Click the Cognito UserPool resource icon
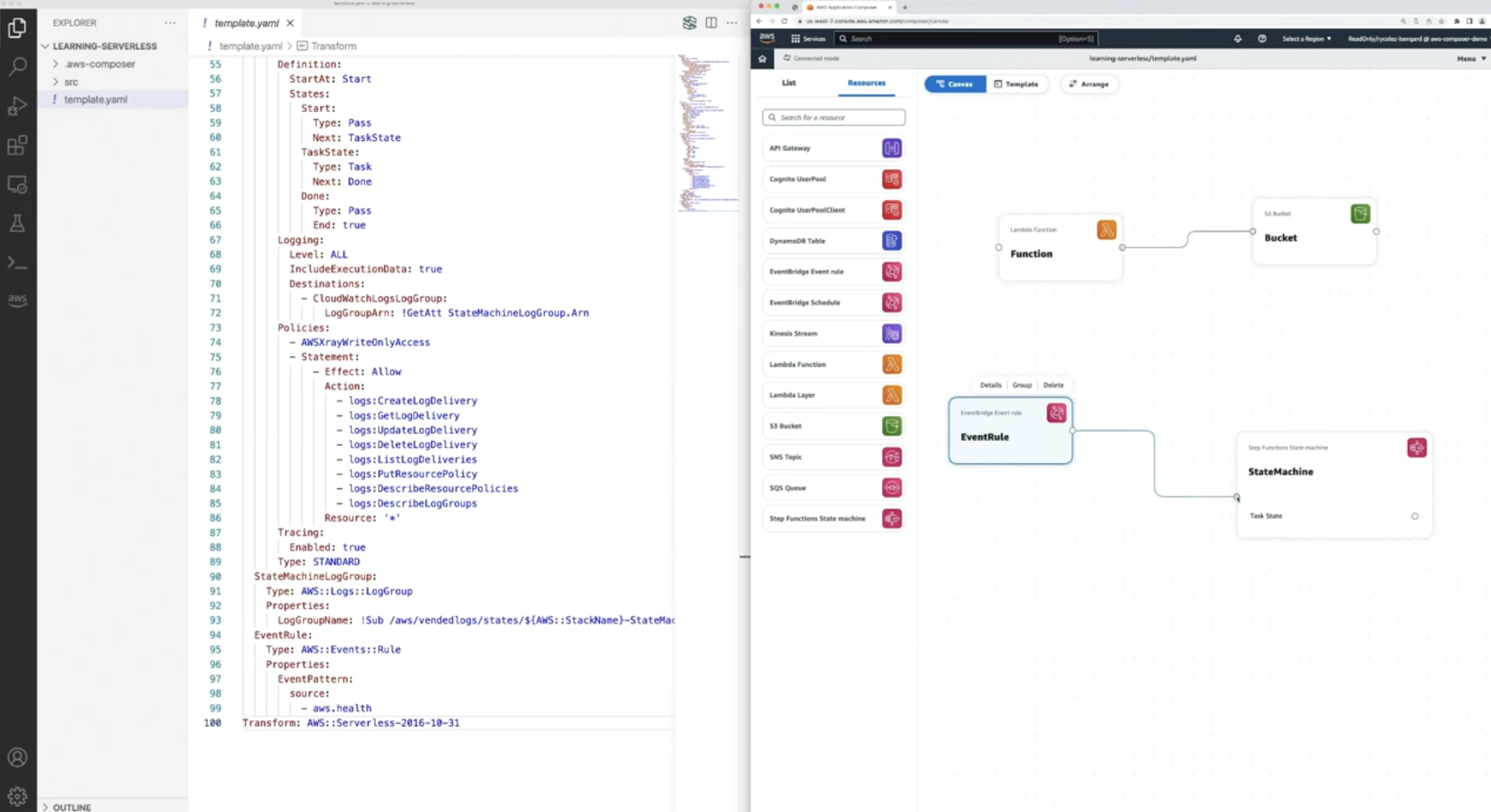 [x=892, y=179]
